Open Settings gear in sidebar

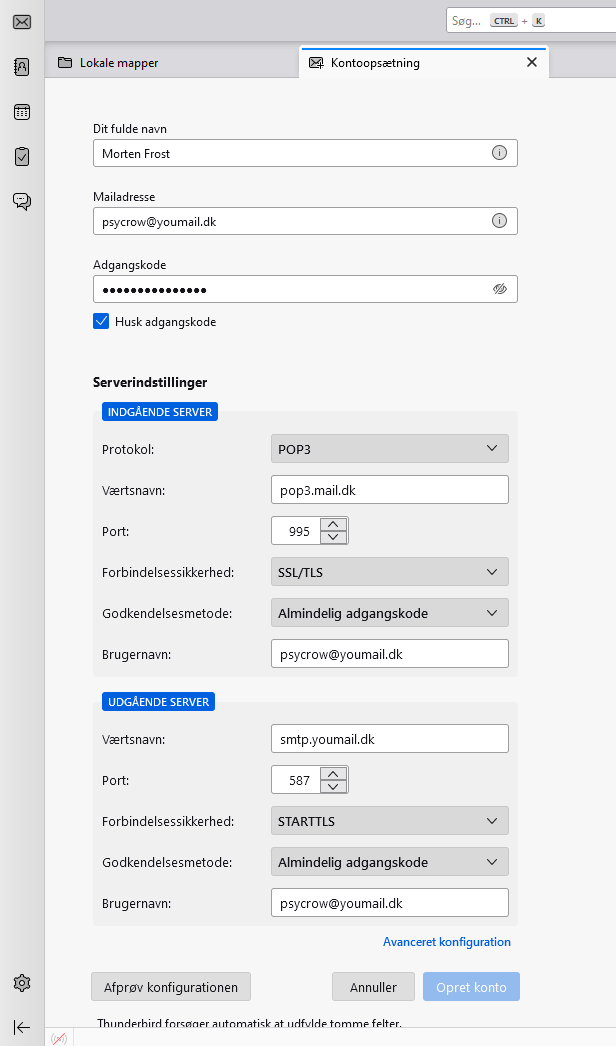coord(22,983)
